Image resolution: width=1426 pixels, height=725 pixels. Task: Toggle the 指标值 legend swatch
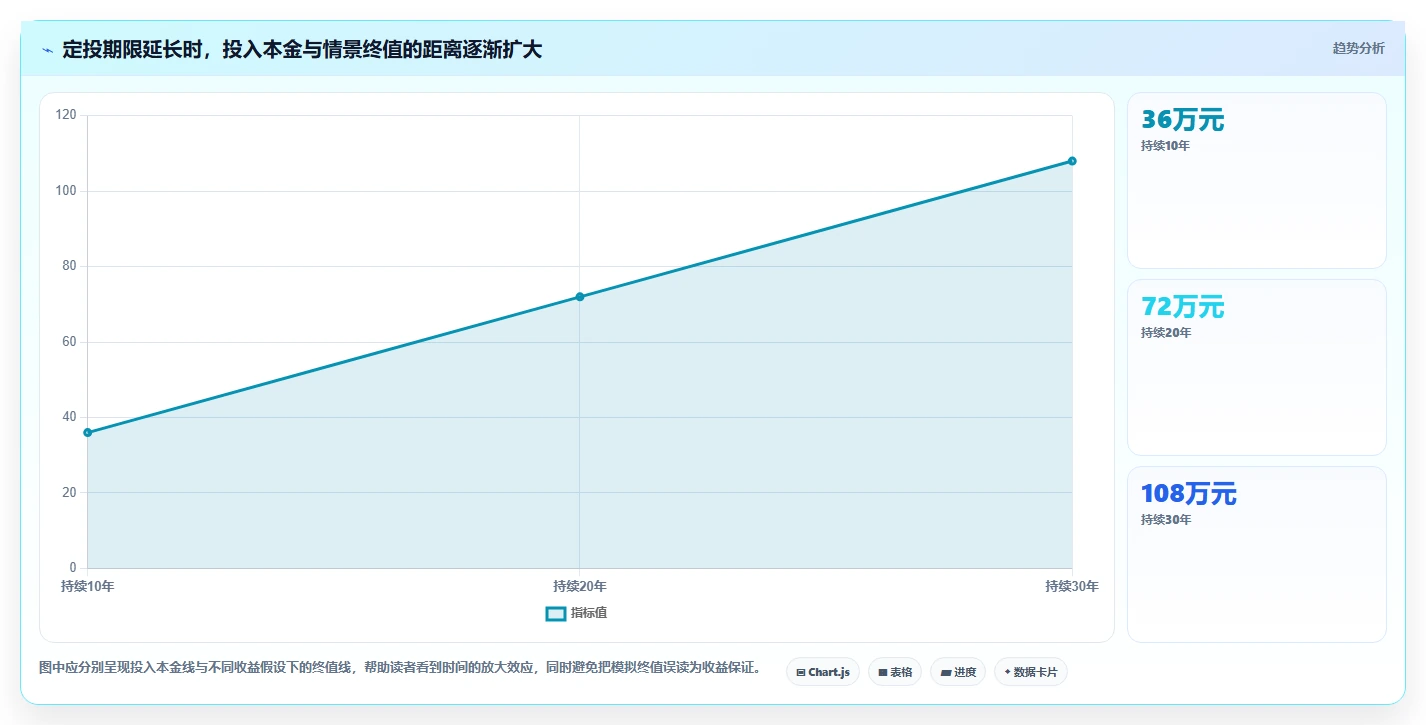click(x=556, y=613)
